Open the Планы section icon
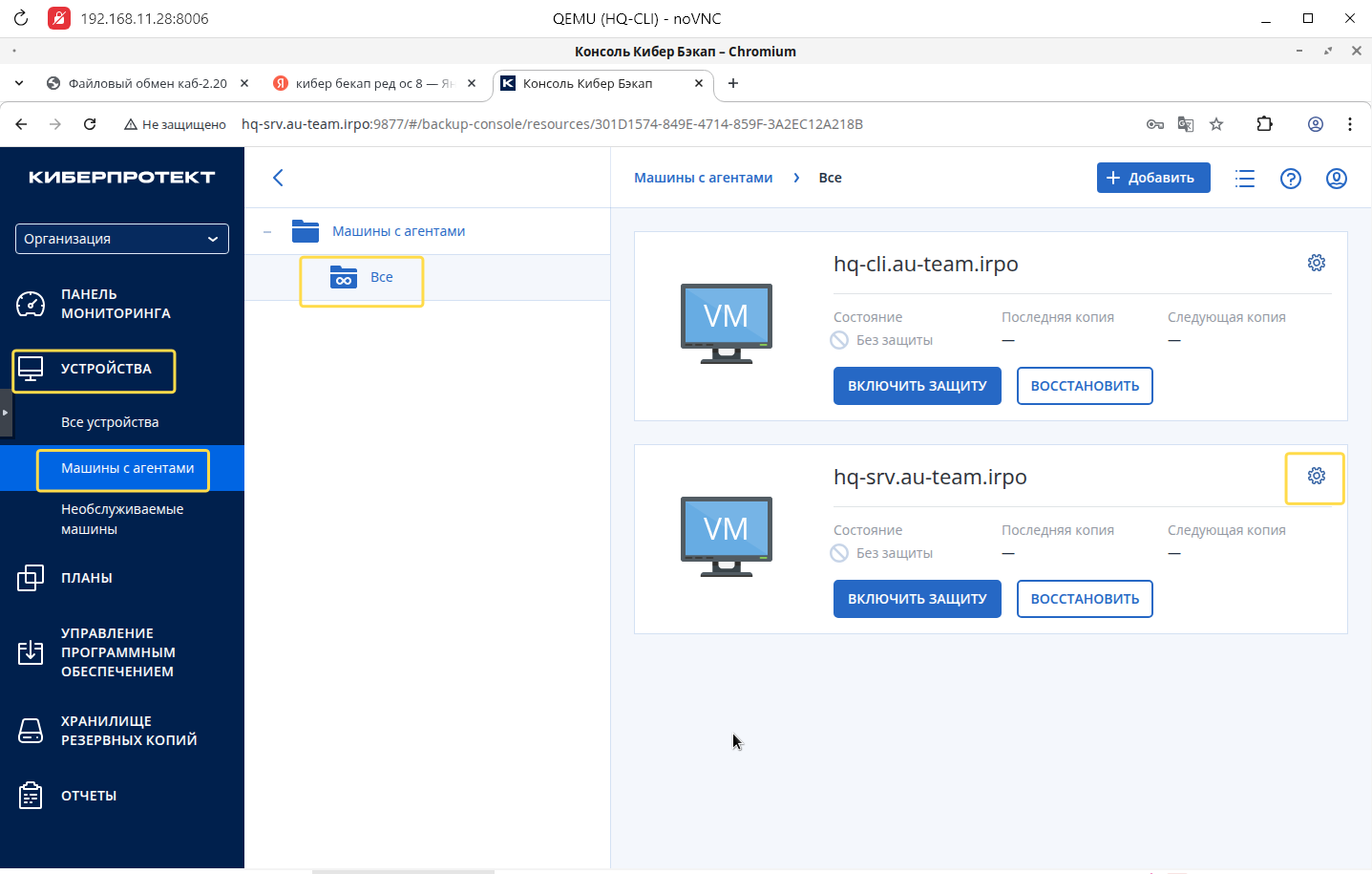Image resolution: width=1372 pixels, height=874 pixels. click(x=31, y=578)
